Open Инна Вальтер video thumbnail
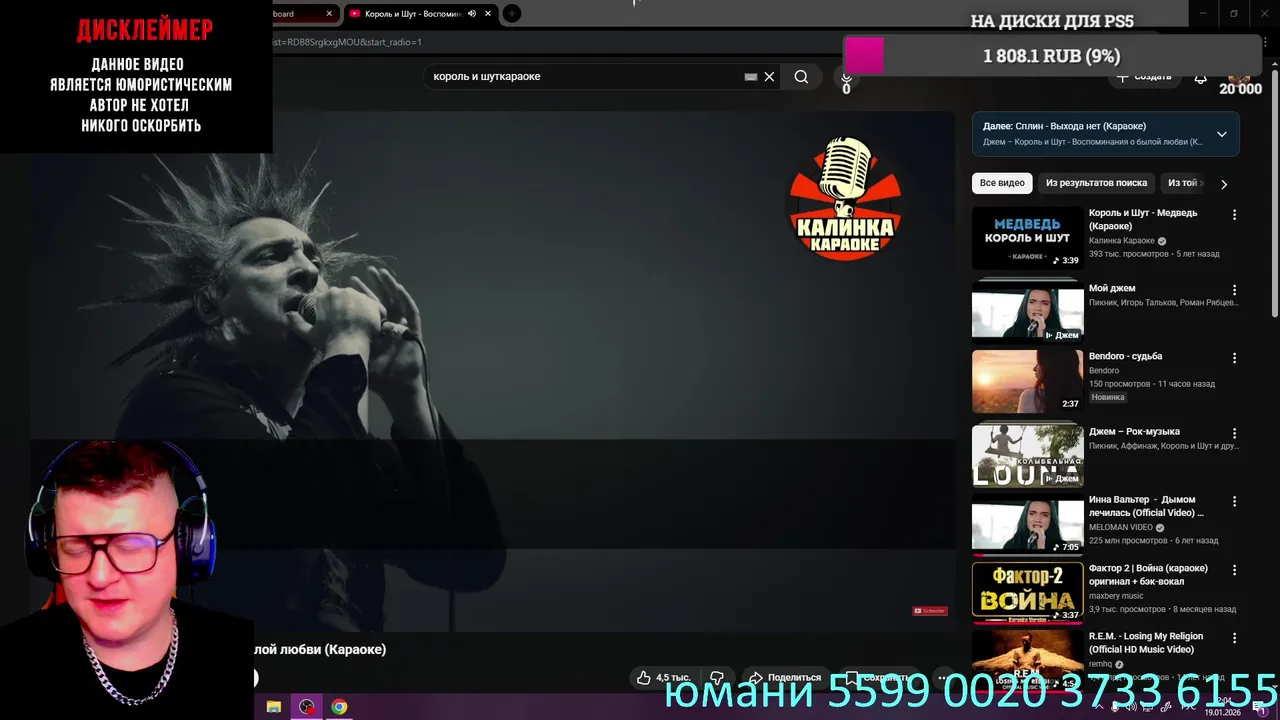Image resolution: width=1280 pixels, height=720 pixels. [1027, 524]
